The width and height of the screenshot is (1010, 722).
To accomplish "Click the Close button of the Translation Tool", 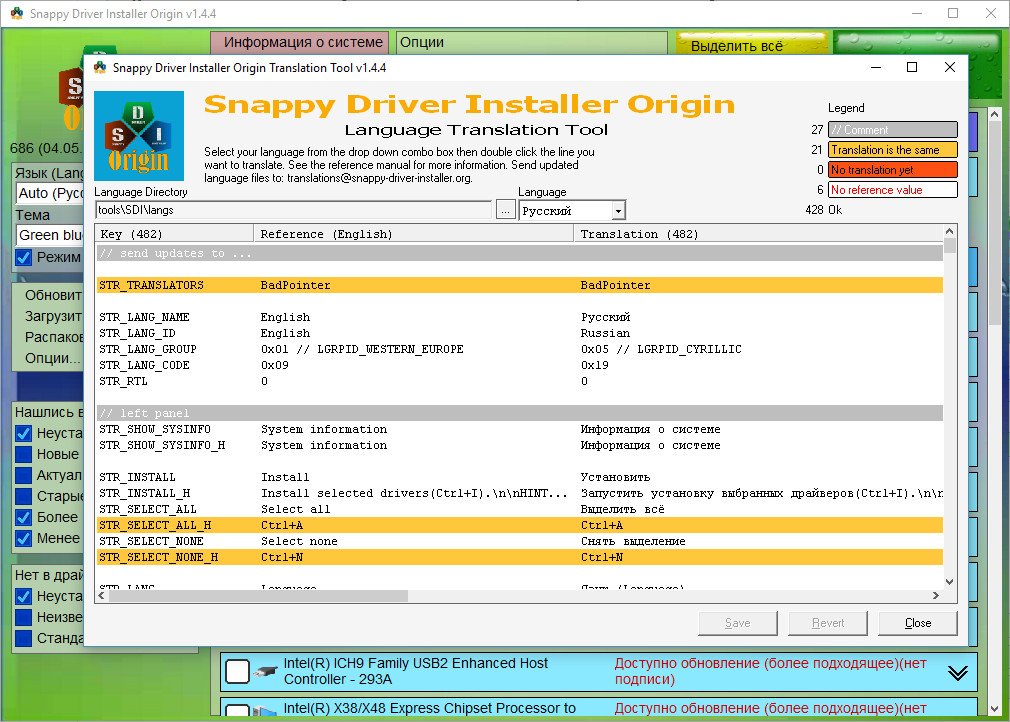I will tap(918, 623).
